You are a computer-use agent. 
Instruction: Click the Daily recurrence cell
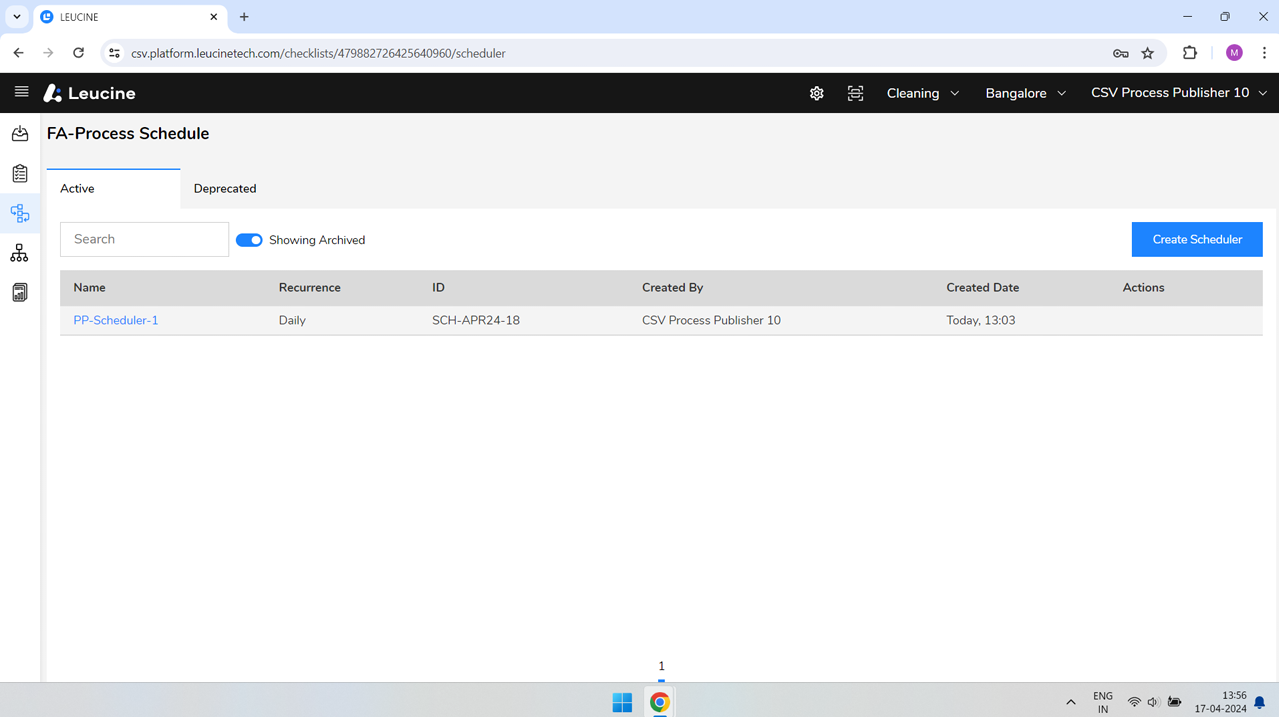[x=292, y=320]
